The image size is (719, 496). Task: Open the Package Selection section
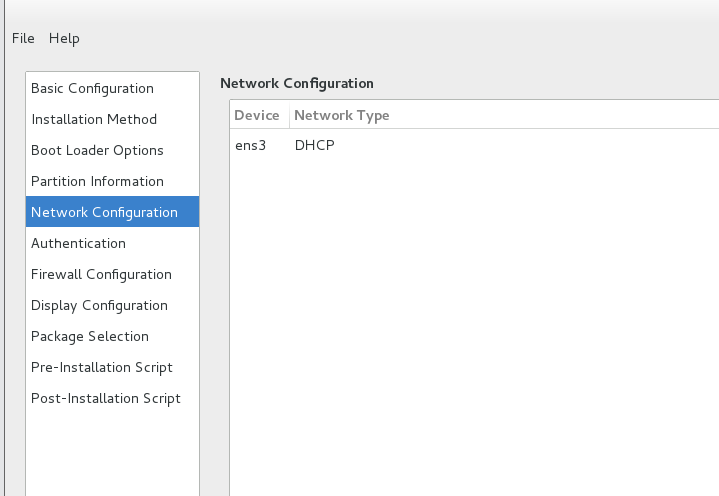(x=90, y=336)
